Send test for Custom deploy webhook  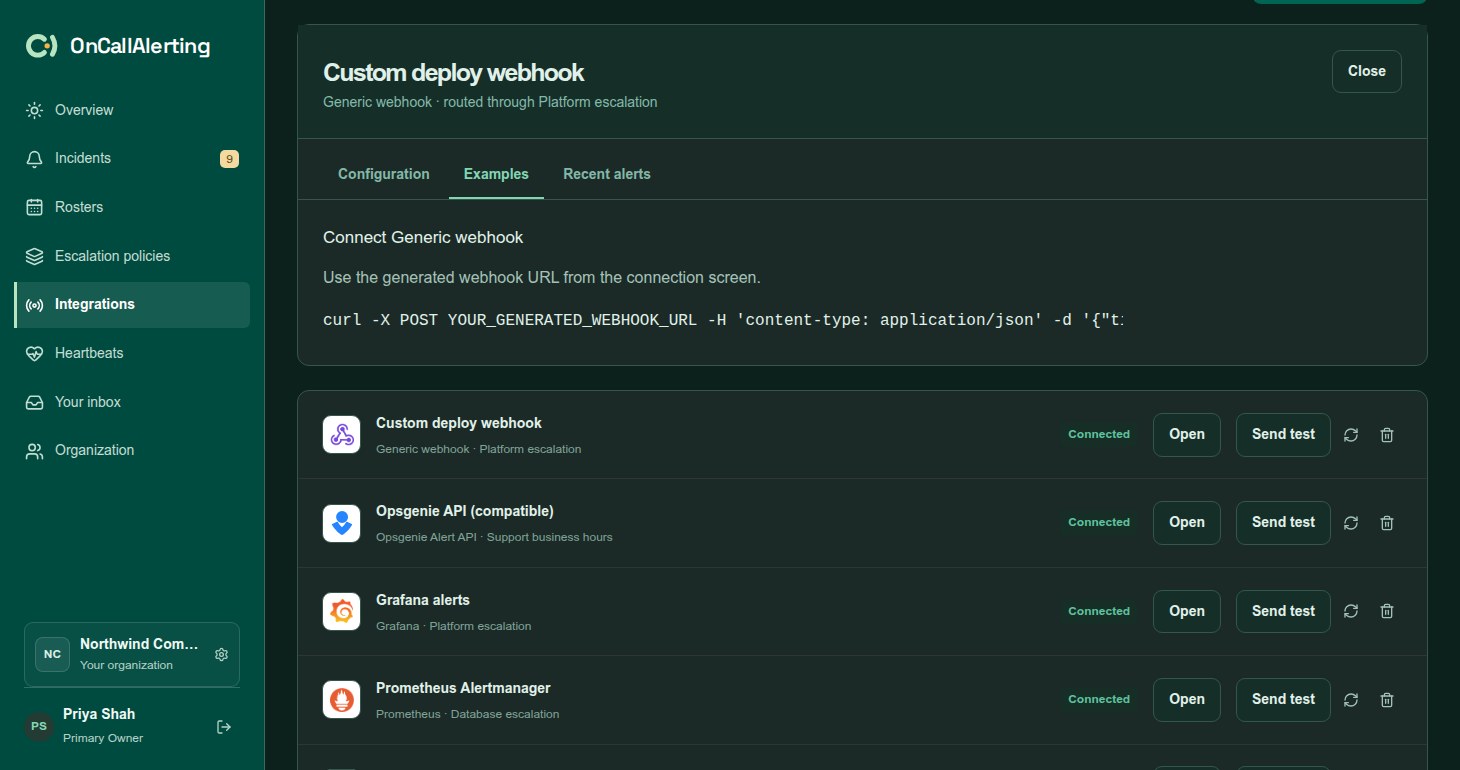click(1283, 434)
